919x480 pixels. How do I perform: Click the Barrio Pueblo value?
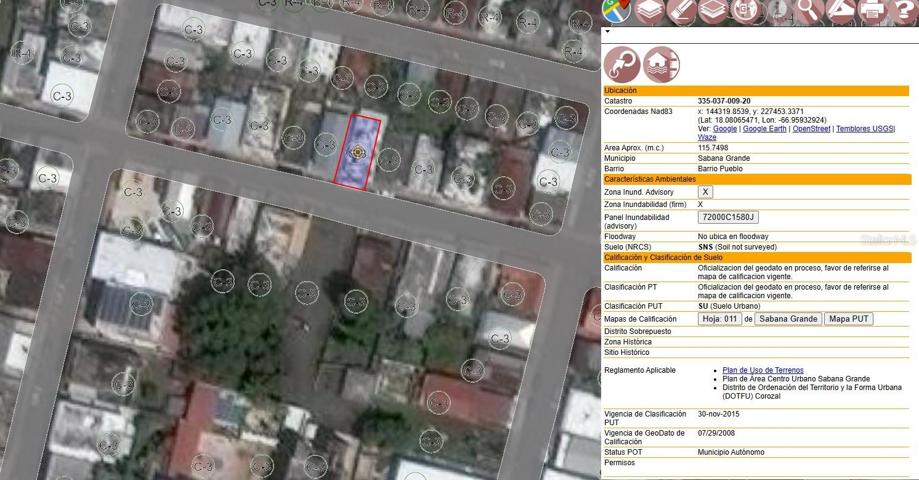pyautogui.click(x=720, y=169)
